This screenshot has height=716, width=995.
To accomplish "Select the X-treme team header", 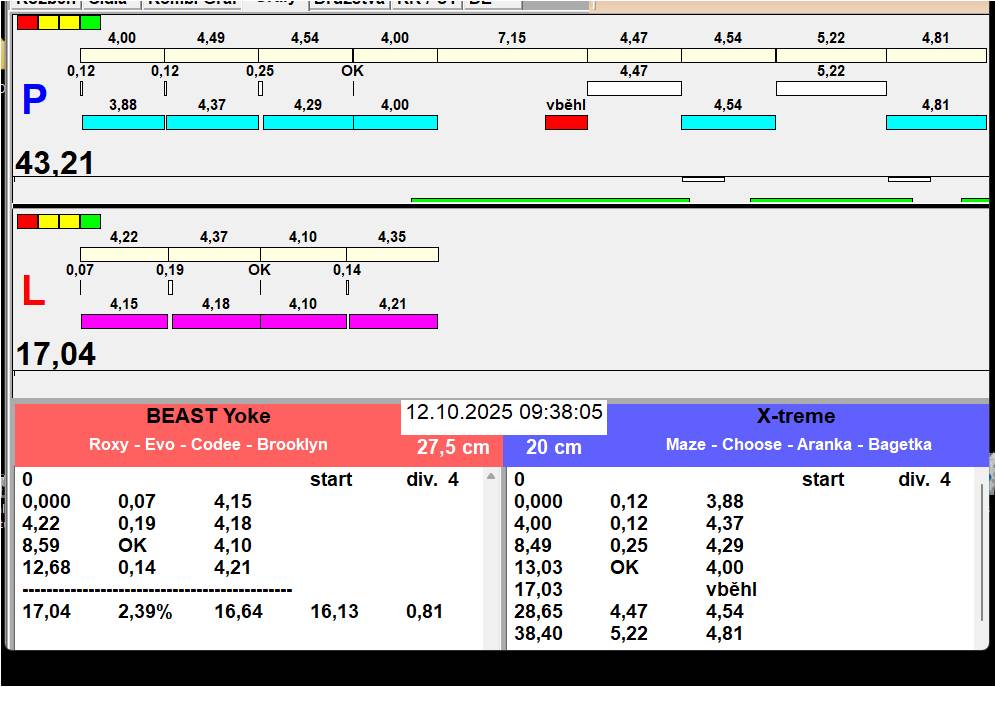I will coord(796,416).
